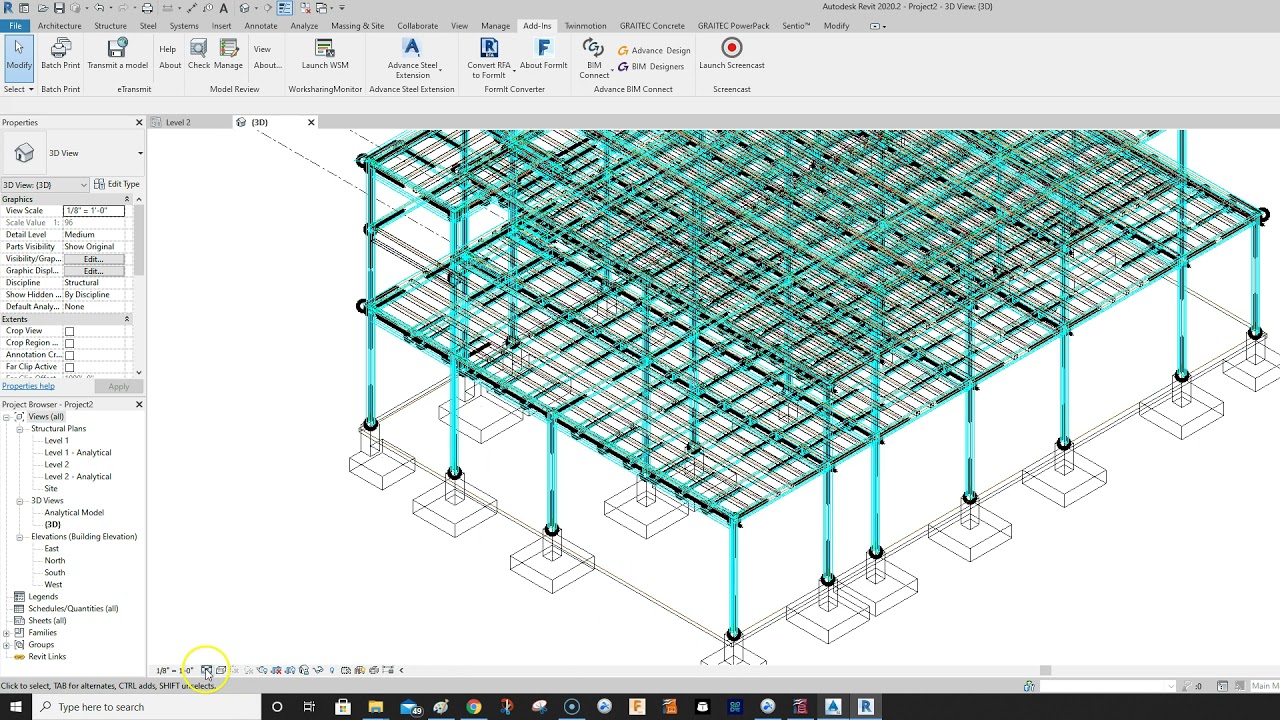1280x720 pixels.
Task: Open BIM Designers link
Action: 651,66
